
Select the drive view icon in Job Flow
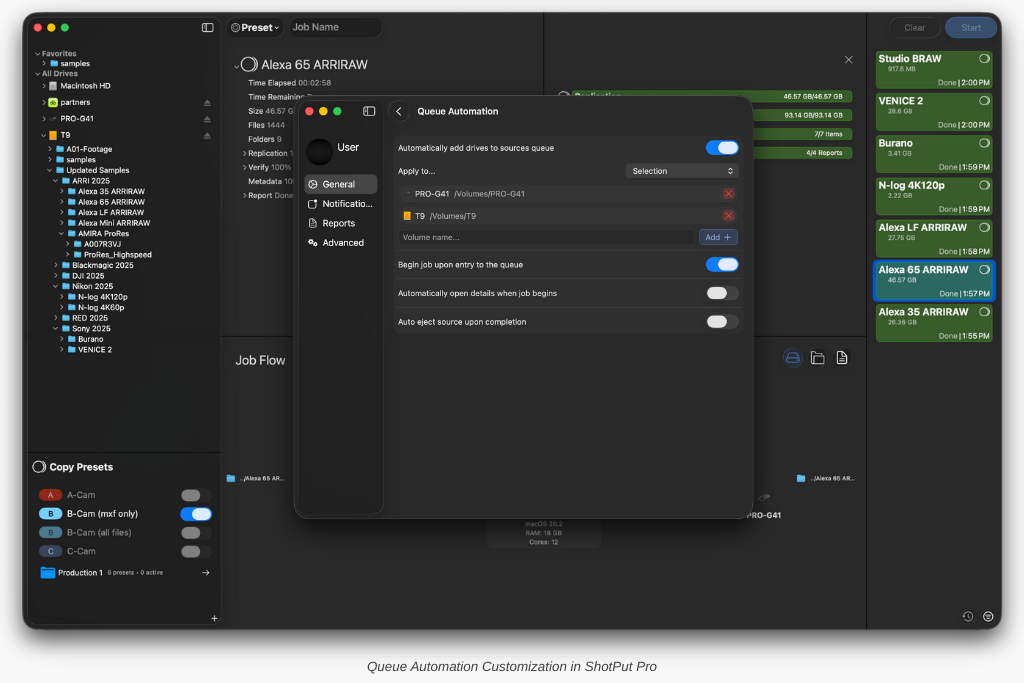click(x=792, y=358)
